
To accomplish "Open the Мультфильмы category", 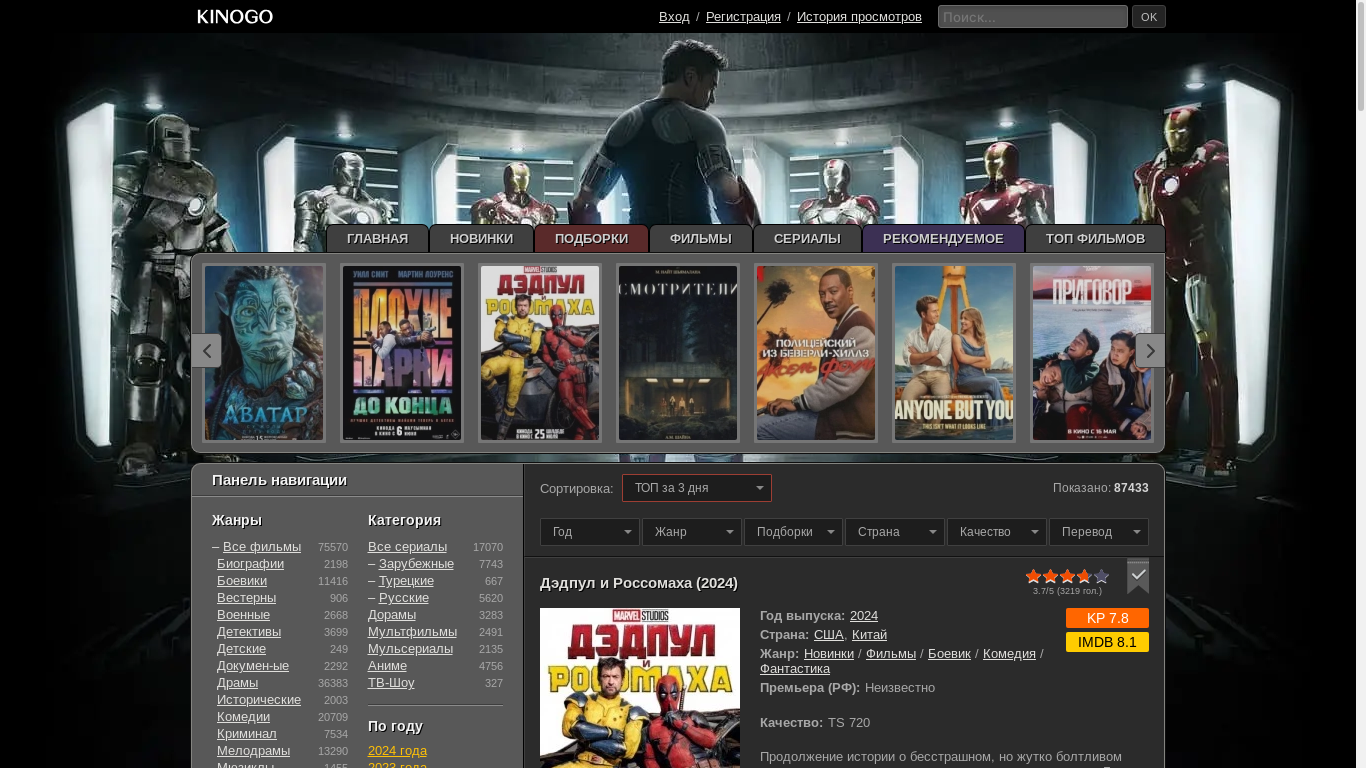I will (412, 632).
